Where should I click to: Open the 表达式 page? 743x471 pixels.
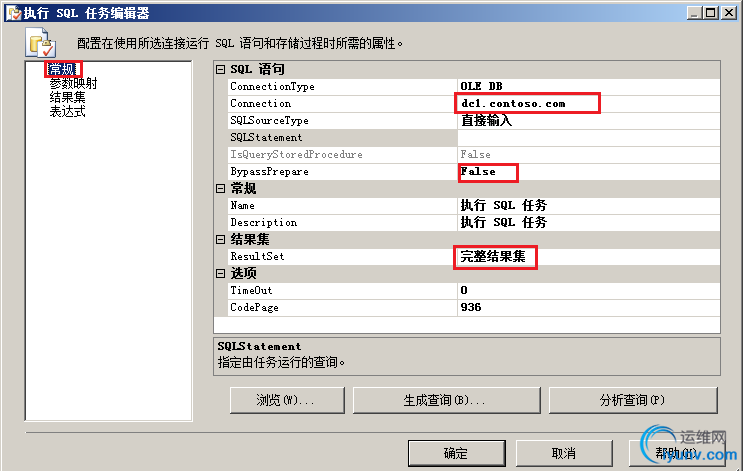click(x=67, y=112)
